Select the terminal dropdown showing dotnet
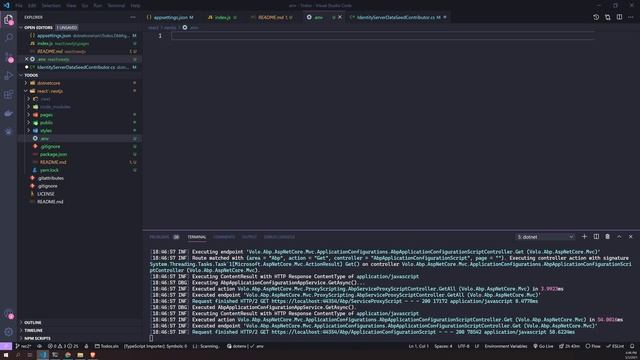The height and width of the screenshot is (360, 640). click(x=545, y=237)
